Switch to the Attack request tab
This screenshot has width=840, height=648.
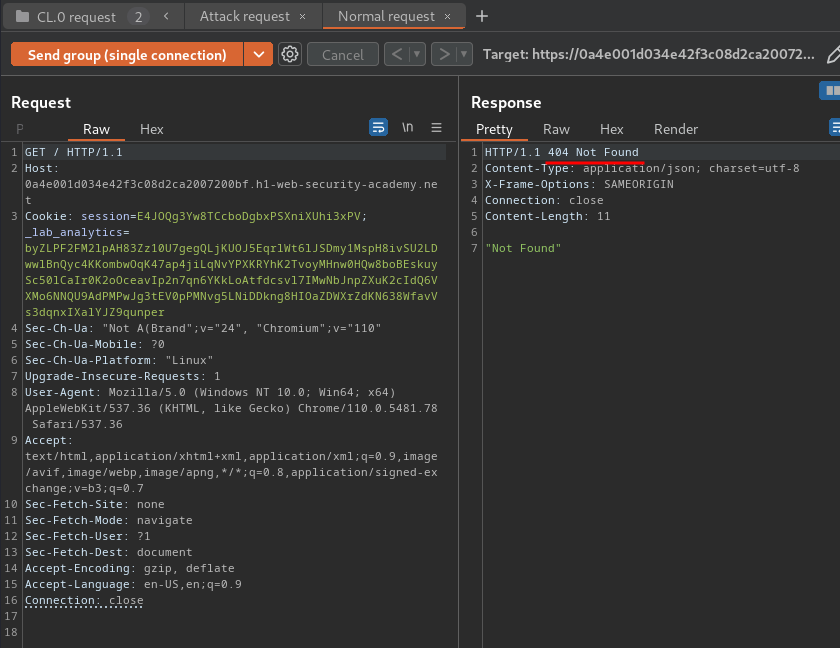pos(245,17)
